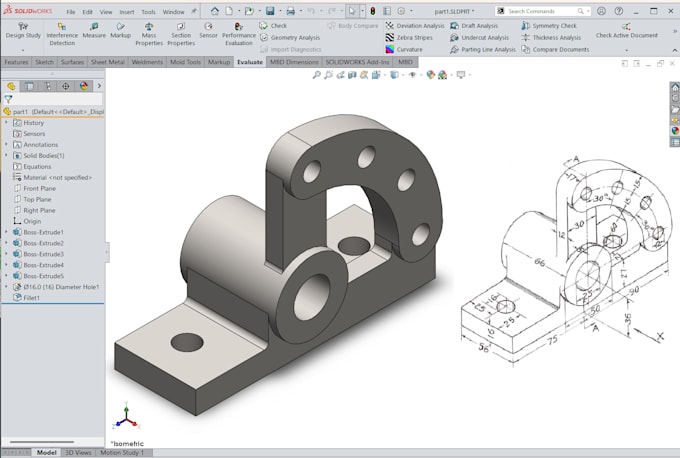This screenshot has width=680, height=458.
Task: Open the Measure tool
Action: coord(94,30)
